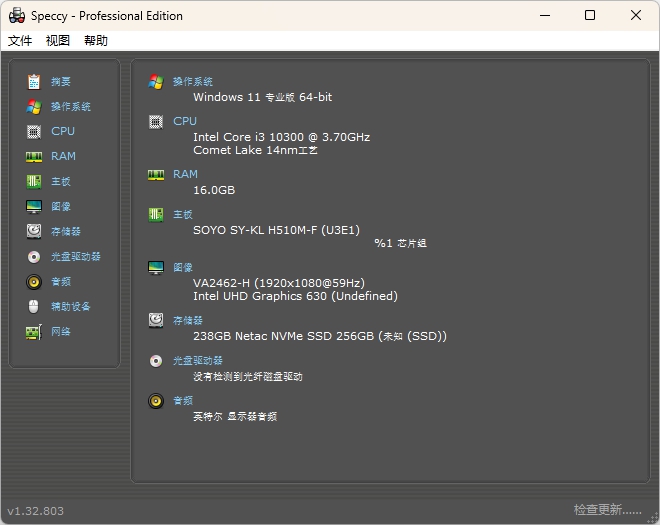Click the Speccy app icon in title bar
660x525 pixels.
pyautogui.click(x=17, y=16)
